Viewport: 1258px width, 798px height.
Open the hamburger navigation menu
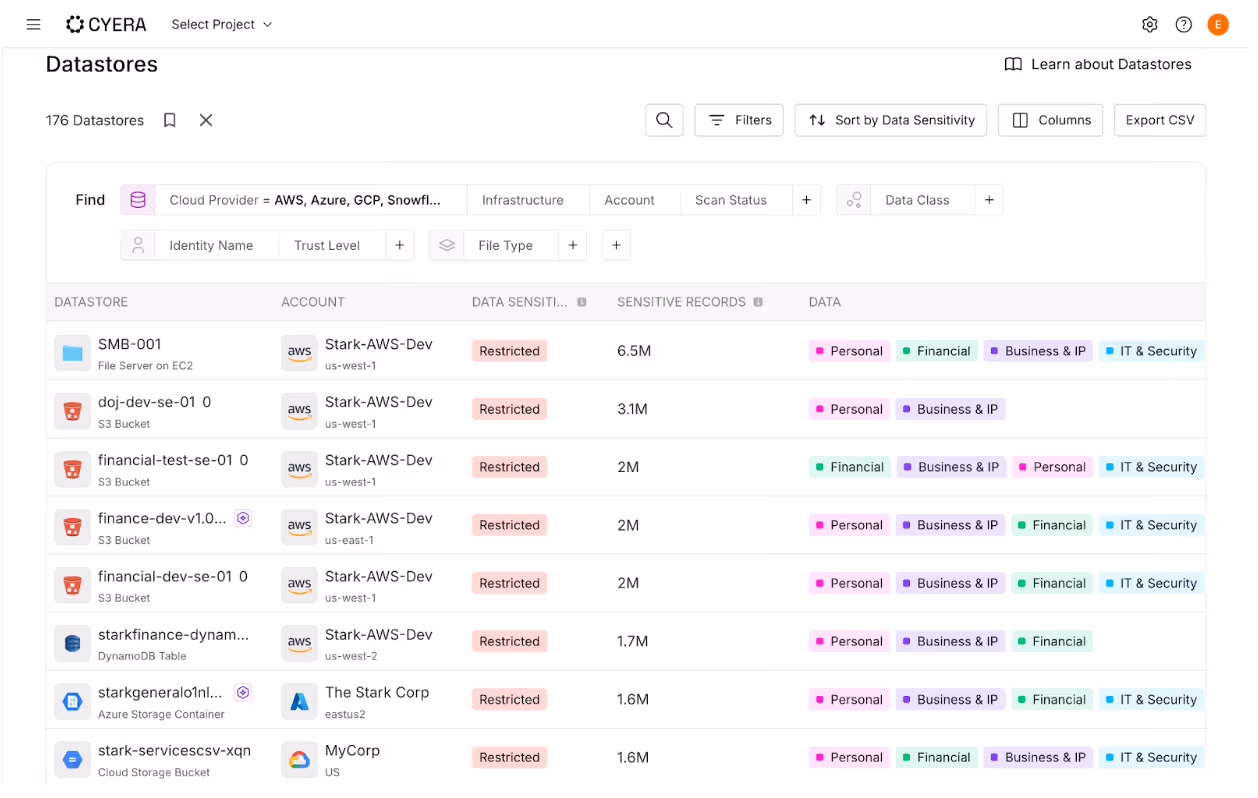pos(33,24)
